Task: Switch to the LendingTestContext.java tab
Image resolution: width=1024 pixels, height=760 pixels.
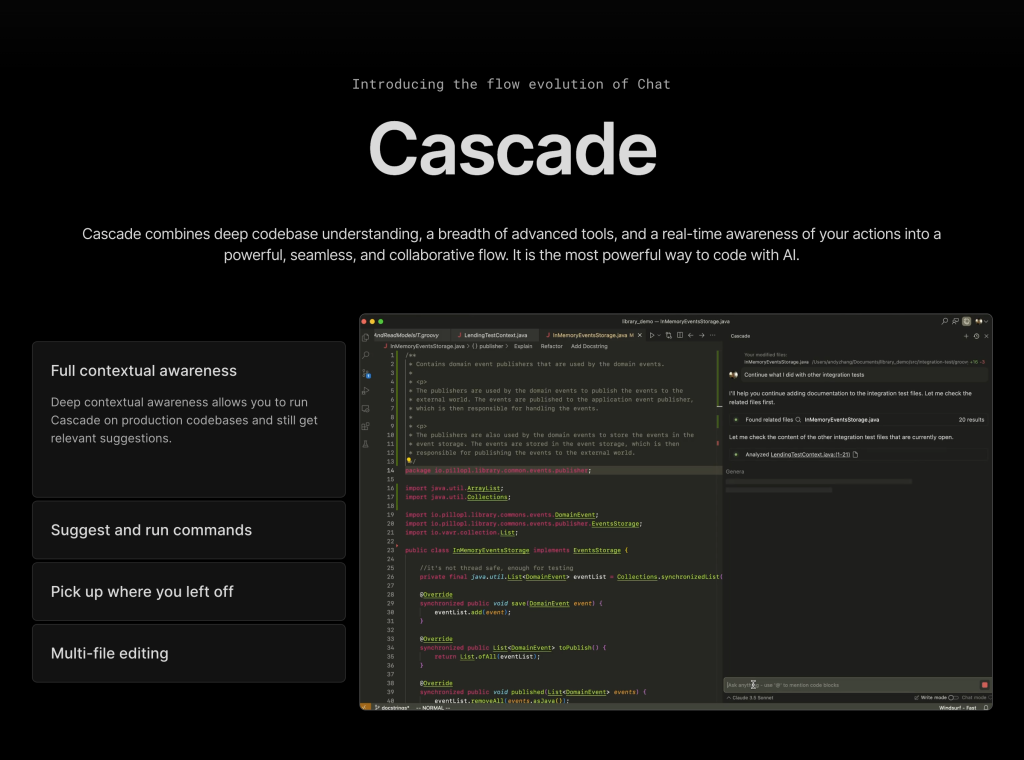Action: pos(493,335)
